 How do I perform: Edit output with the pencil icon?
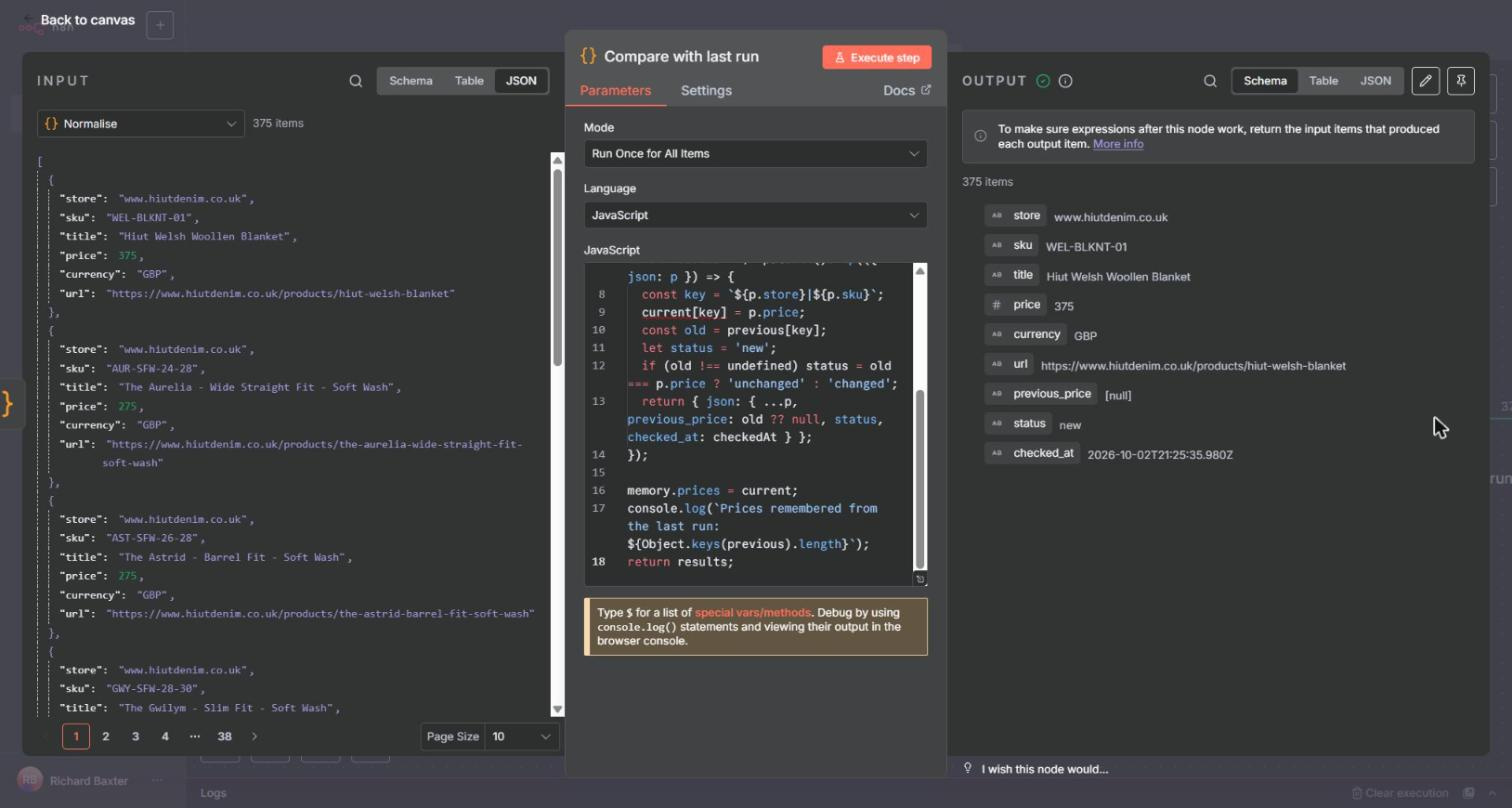(1426, 81)
